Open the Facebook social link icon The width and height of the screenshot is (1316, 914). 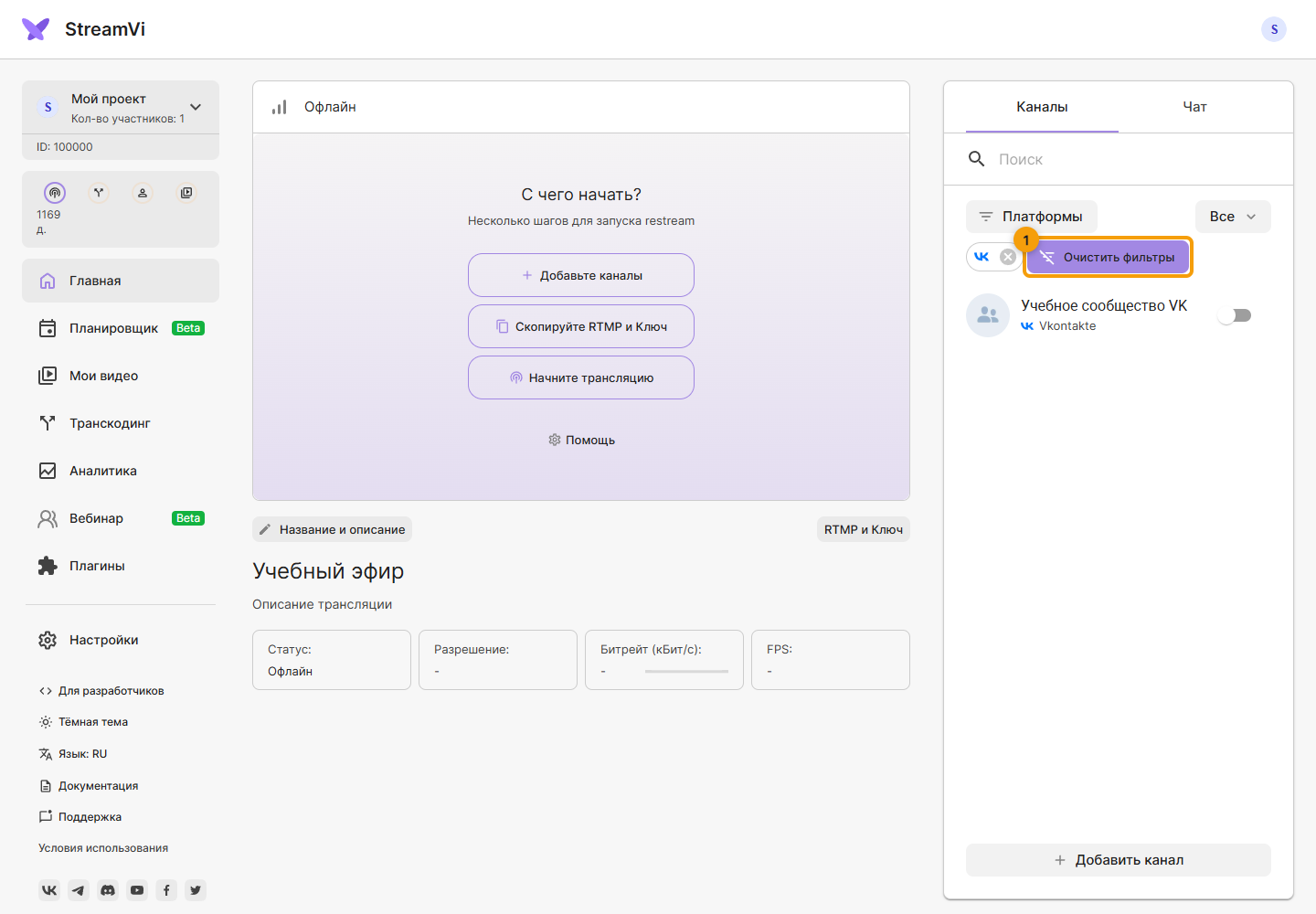pos(166,890)
